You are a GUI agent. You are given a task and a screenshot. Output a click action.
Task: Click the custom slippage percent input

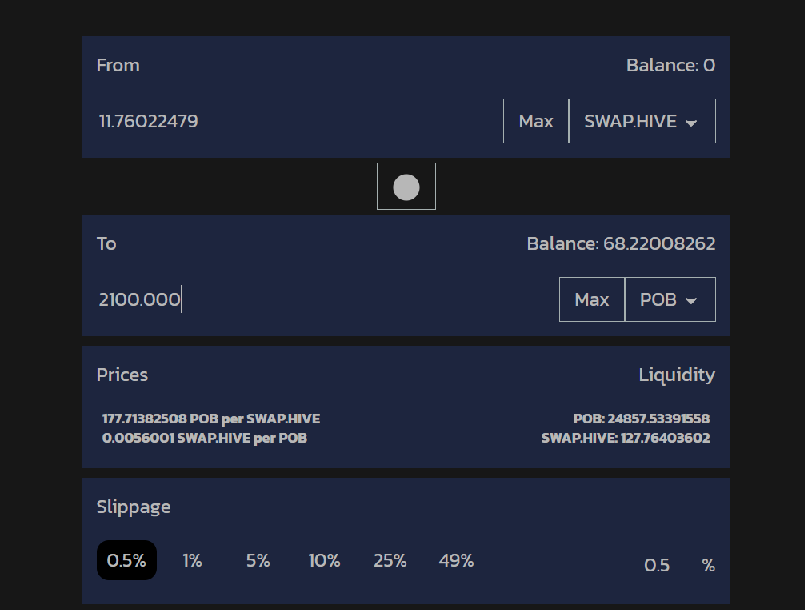[657, 565]
